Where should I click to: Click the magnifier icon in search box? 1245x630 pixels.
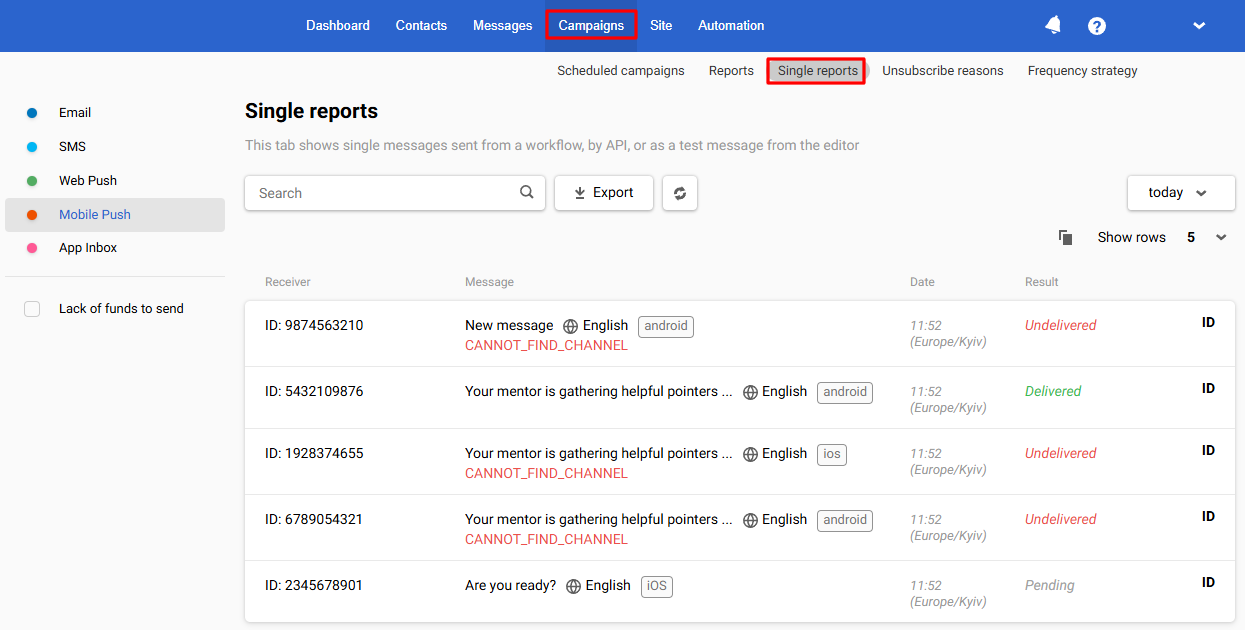click(x=527, y=193)
